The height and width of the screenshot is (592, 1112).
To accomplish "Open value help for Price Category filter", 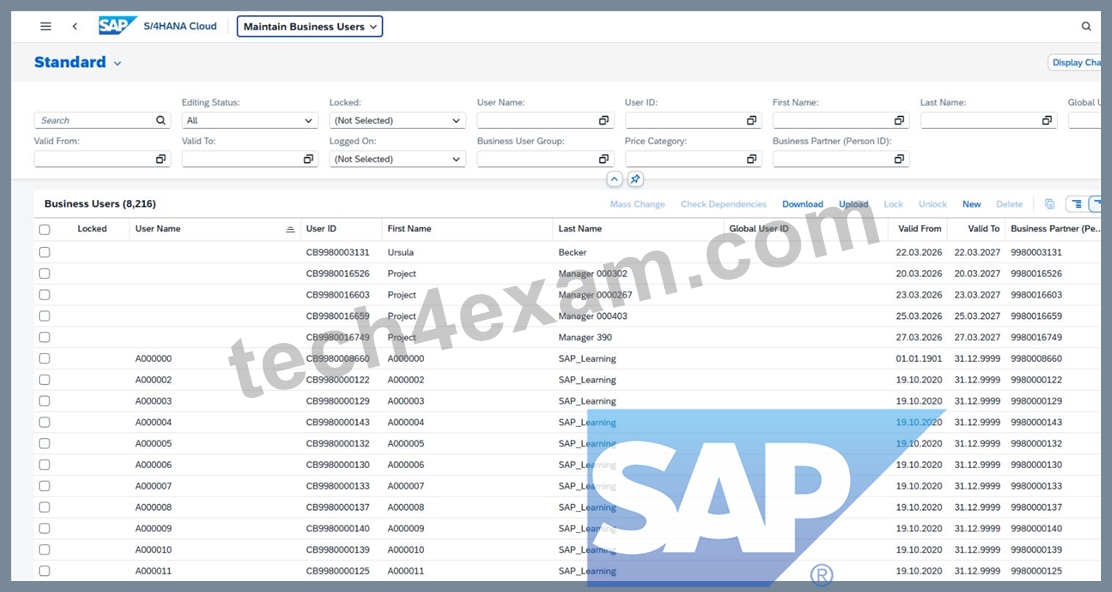I will pyautogui.click(x=751, y=159).
